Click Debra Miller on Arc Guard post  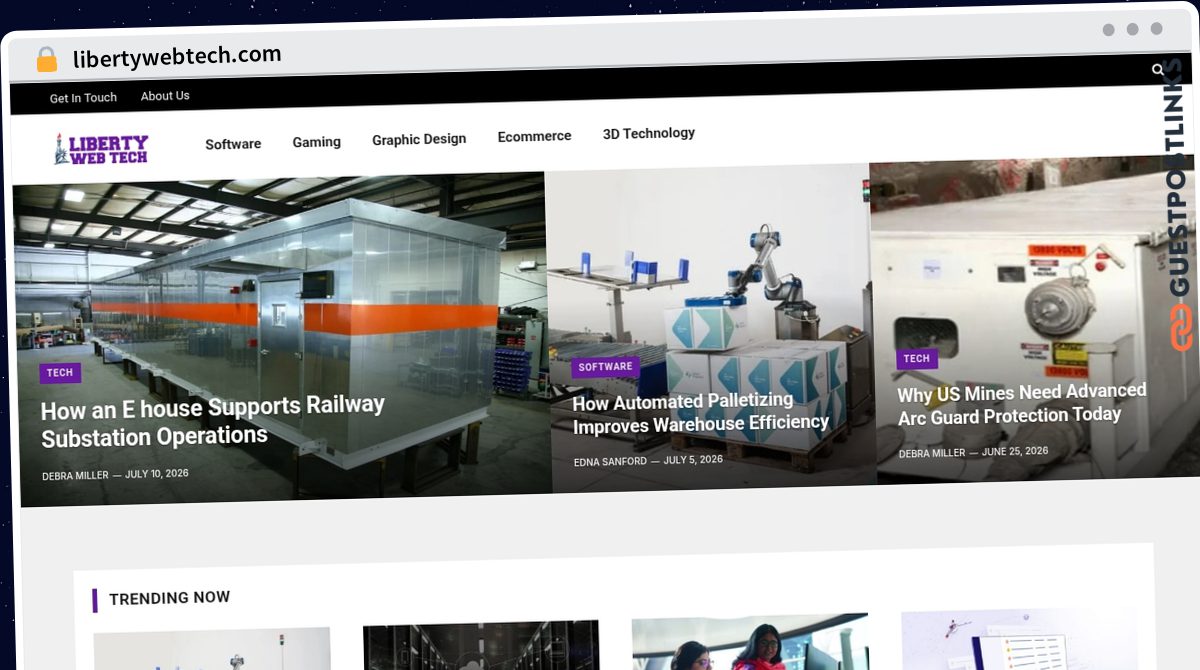[x=932, y=453]
